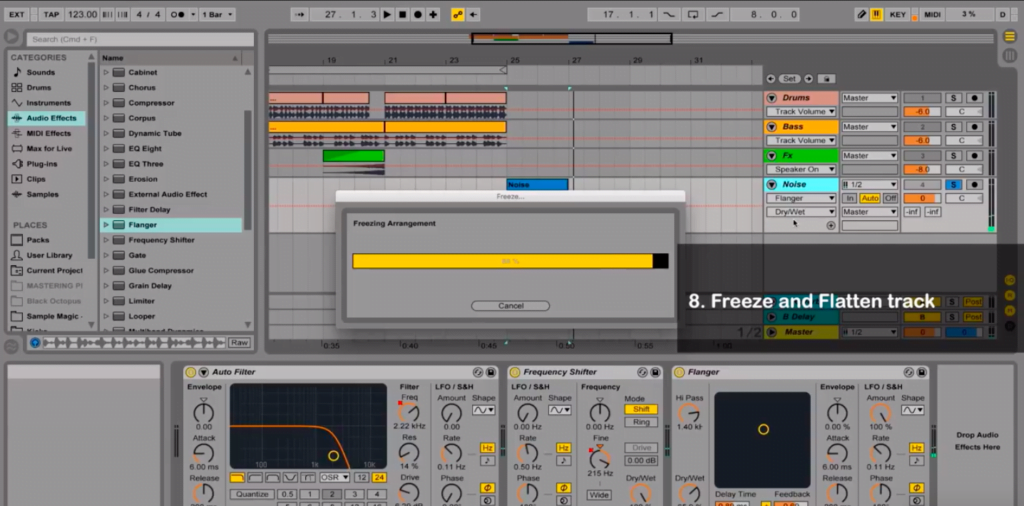Toggle the Draw Mode pencil
The image size is (1024, 506).
coord(862,14)
